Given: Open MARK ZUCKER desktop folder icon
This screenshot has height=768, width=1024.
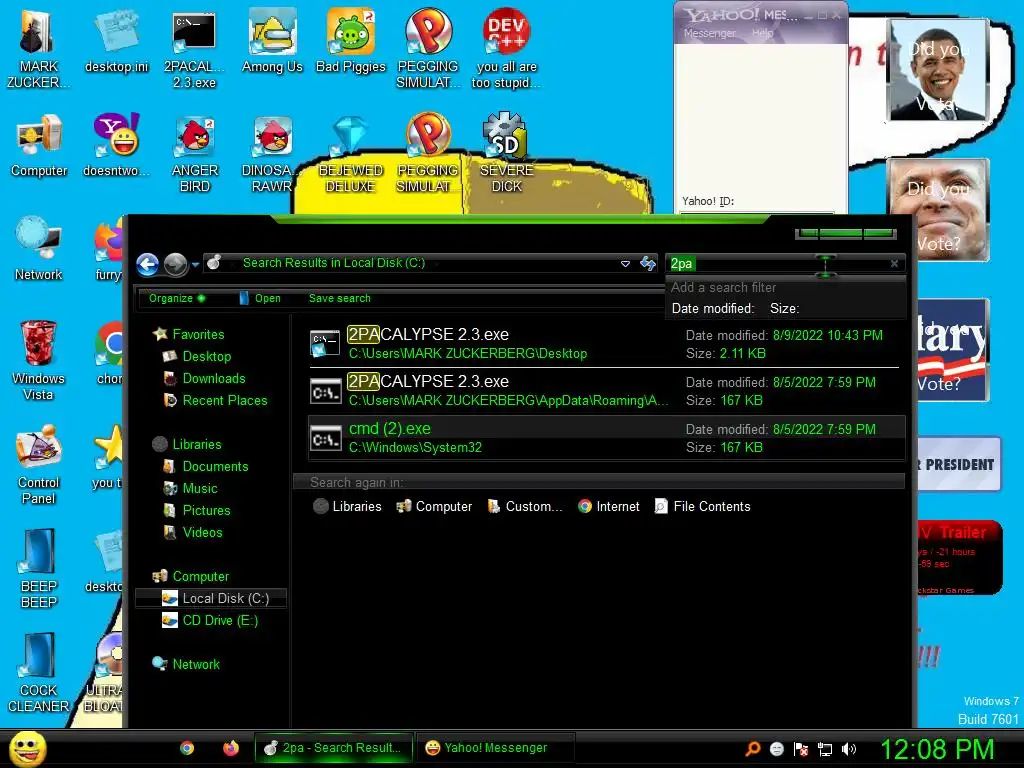Looking at the screenshot, I should coord(39,50).
